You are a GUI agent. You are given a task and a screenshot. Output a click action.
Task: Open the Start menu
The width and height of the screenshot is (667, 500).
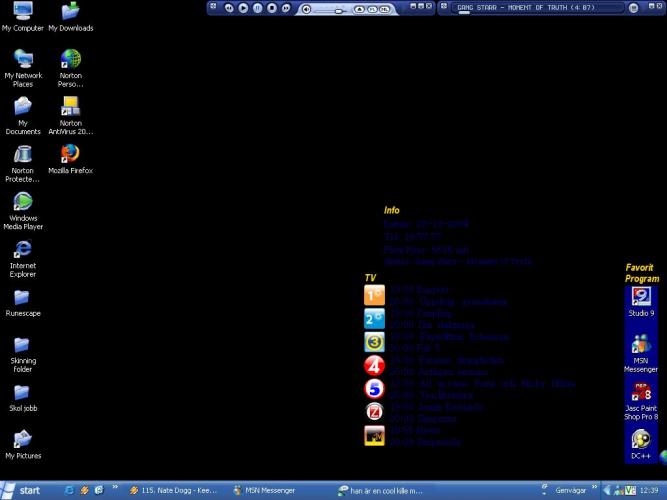point(20,490)
